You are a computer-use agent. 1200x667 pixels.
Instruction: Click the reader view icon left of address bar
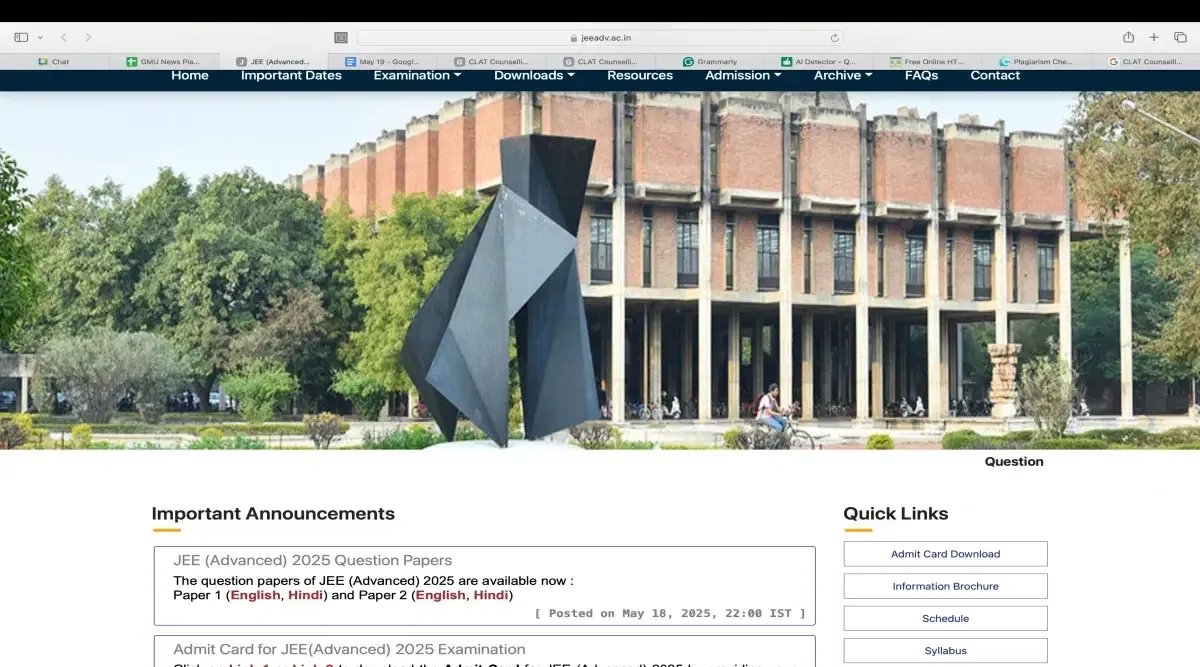[x=341, y=38]
